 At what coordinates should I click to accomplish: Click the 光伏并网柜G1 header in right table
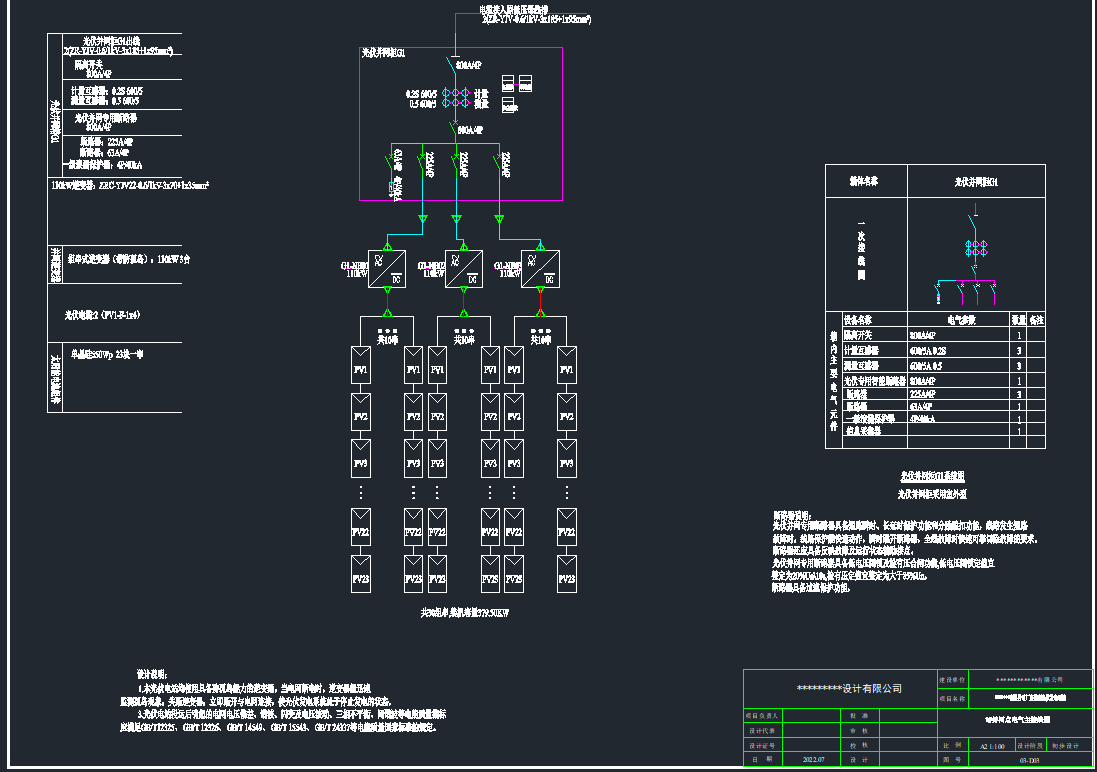[975, 182]
